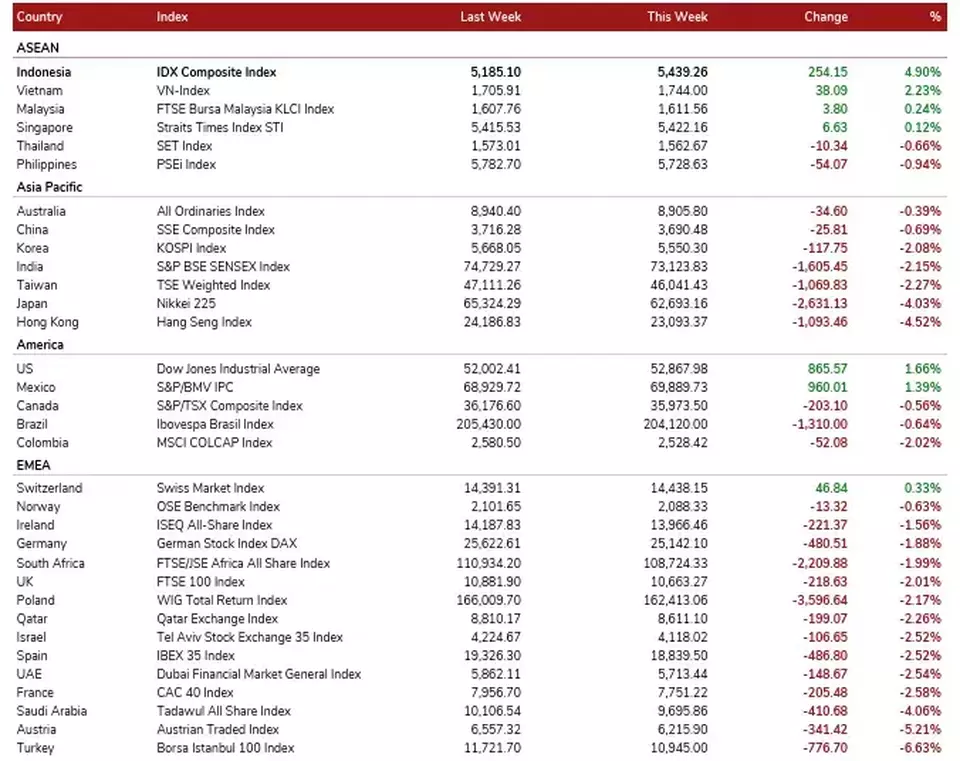Select the America section heading

click(x=40, y=344)
